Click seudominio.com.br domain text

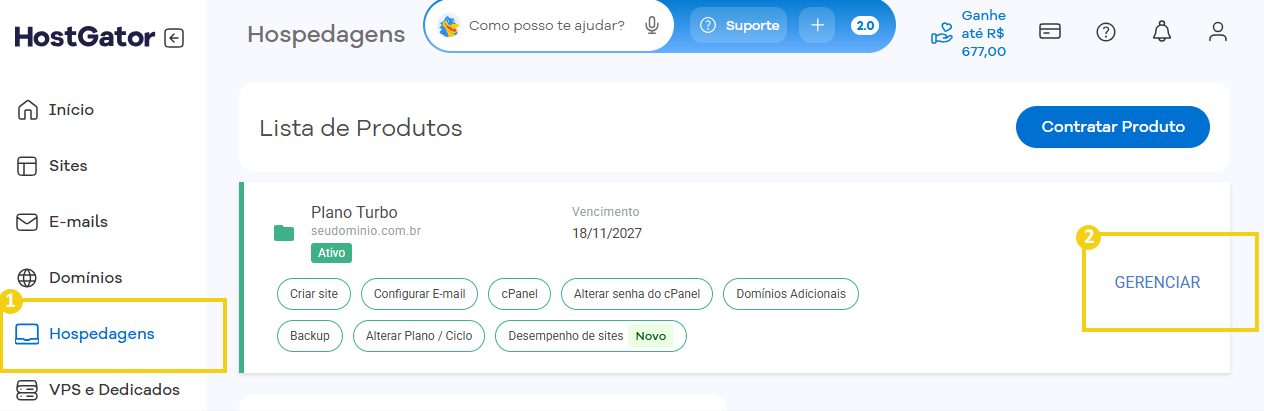point(366,231)
